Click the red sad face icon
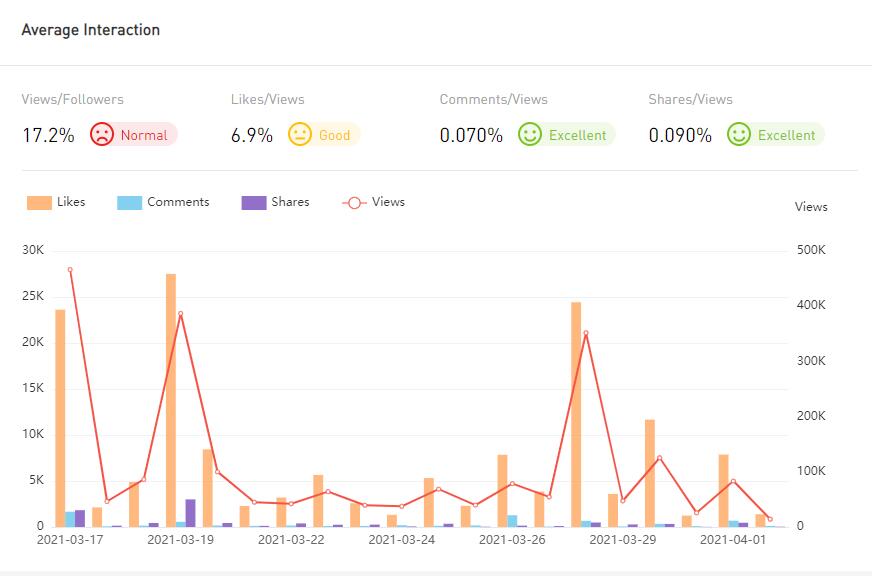872x576 pixels. coord(102,134)
